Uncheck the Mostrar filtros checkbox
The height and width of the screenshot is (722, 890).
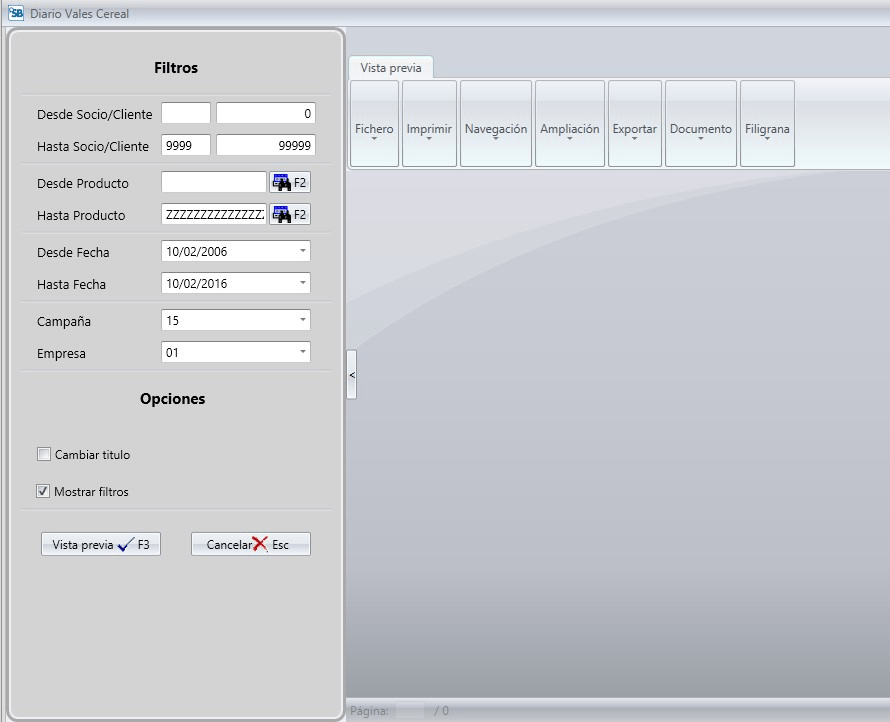[x=44, y=492]
